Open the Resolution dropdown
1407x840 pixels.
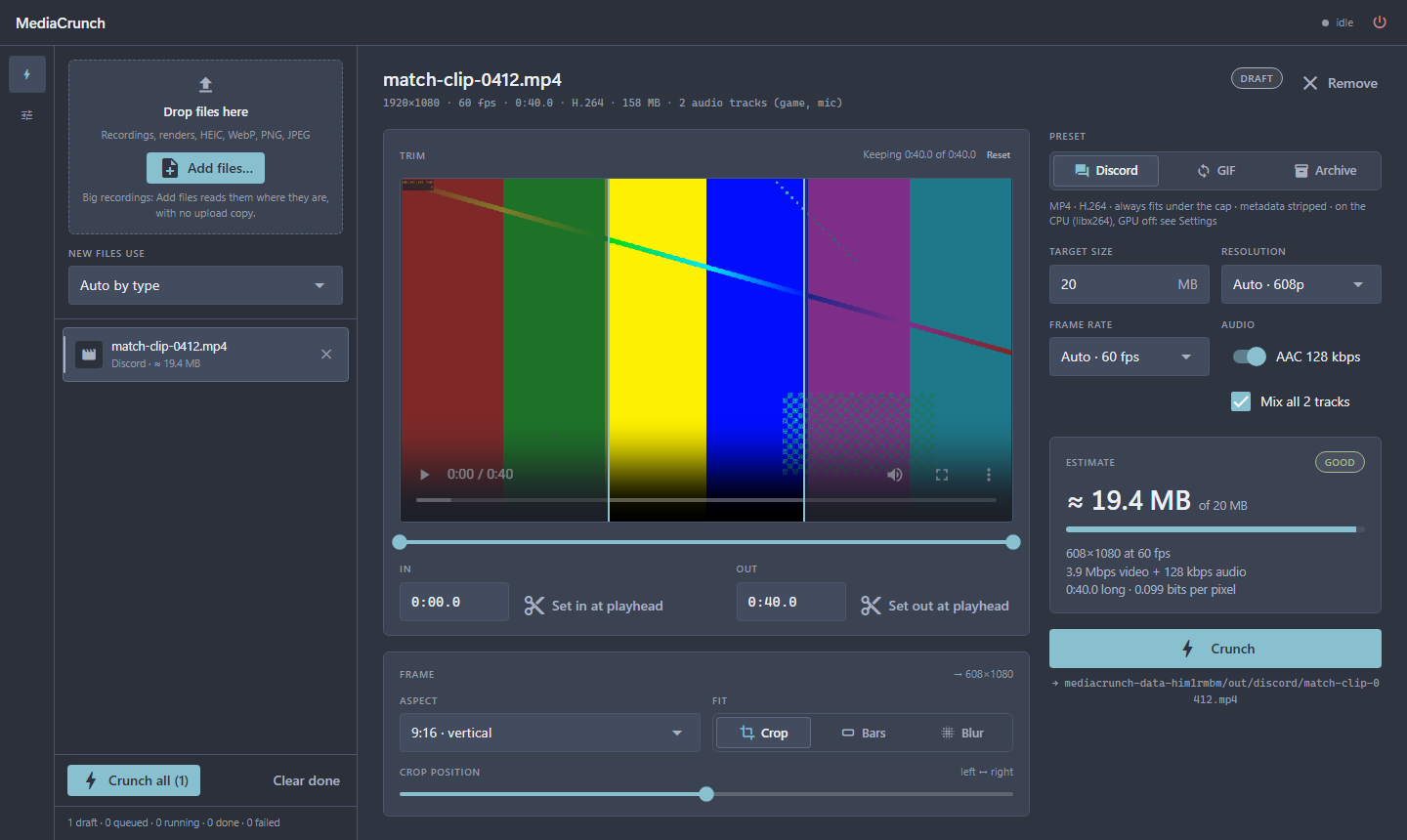[x=1301, y=284]
